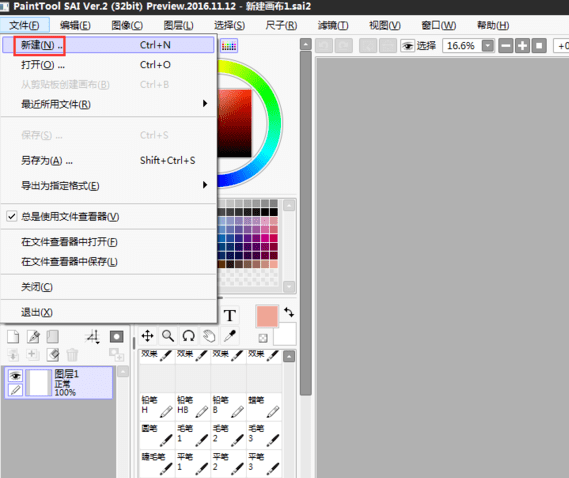Open the 16.6% zoom level dropdown

point(488,46)
